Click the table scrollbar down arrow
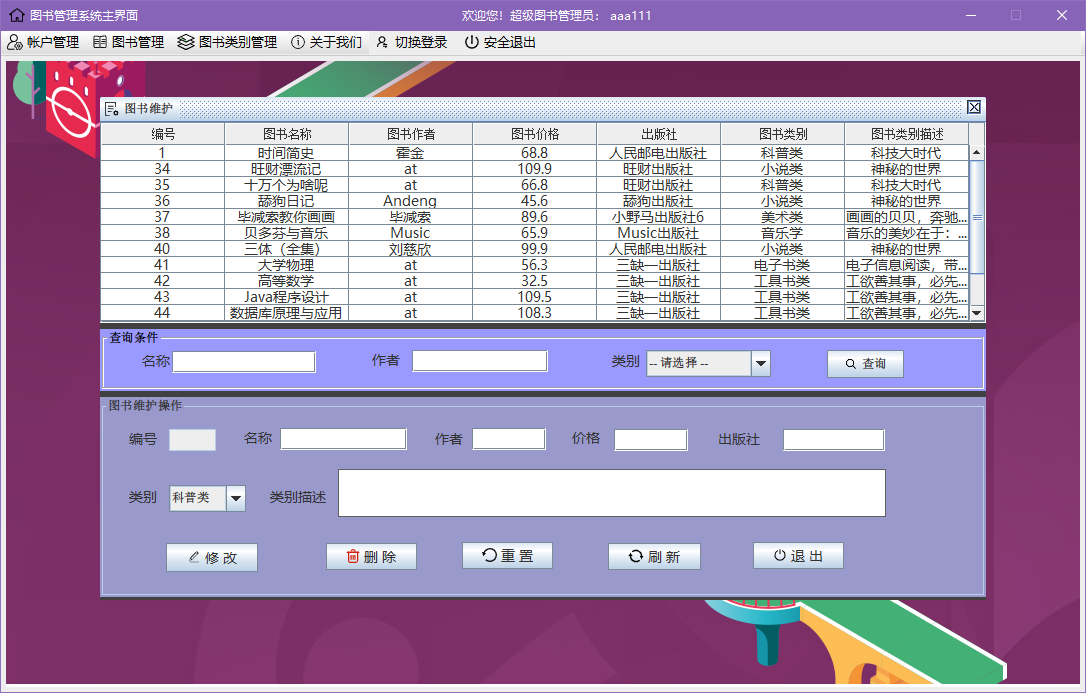 point(977,313)
